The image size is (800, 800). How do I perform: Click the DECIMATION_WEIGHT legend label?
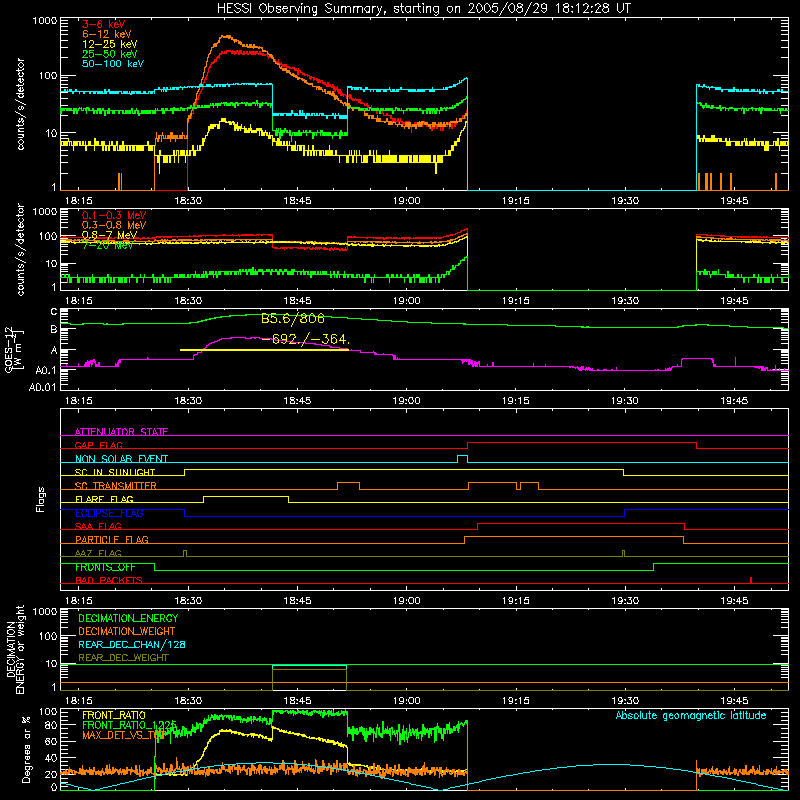tap(127, 631)
